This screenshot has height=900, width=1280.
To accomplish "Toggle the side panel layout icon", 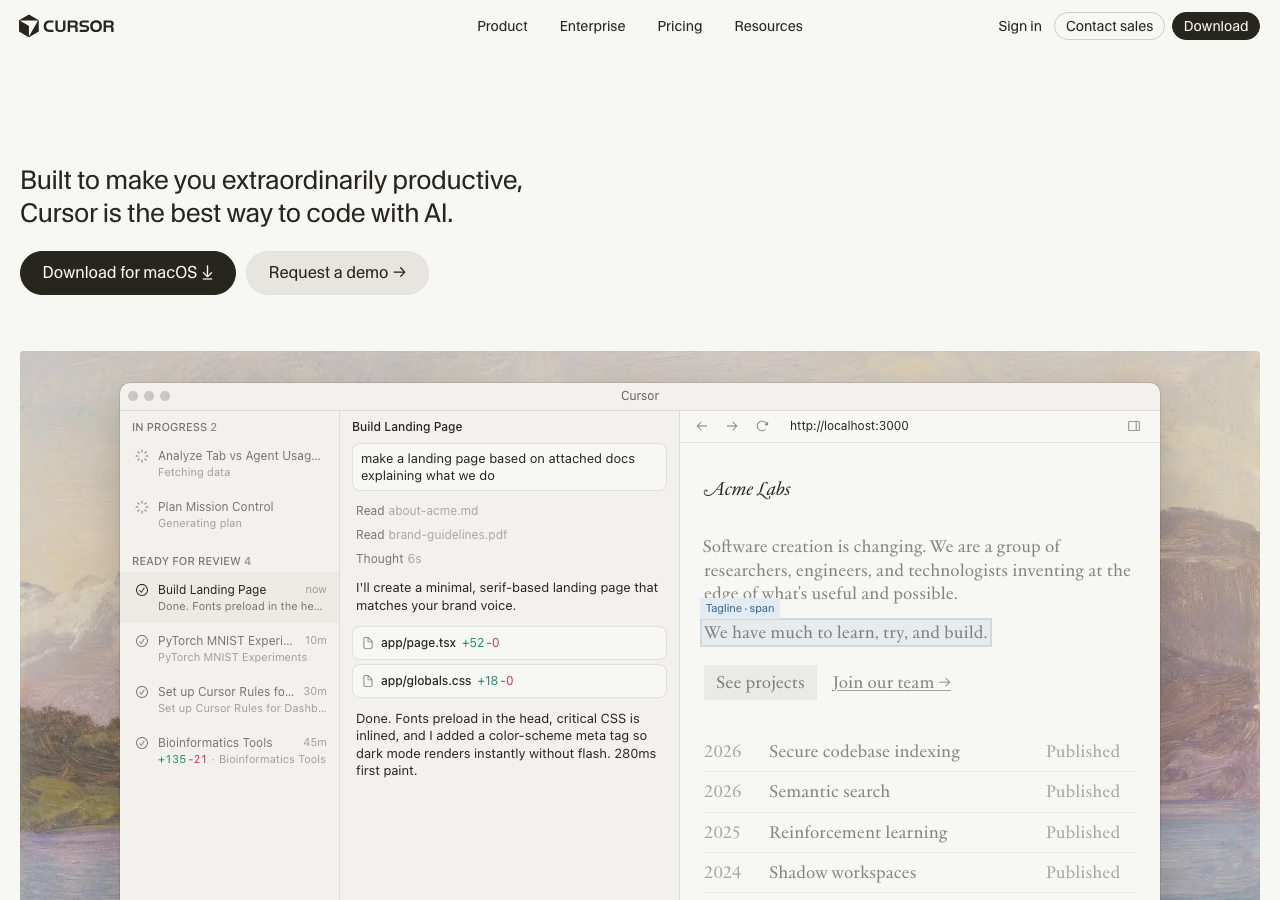I will pos(1134,426).
